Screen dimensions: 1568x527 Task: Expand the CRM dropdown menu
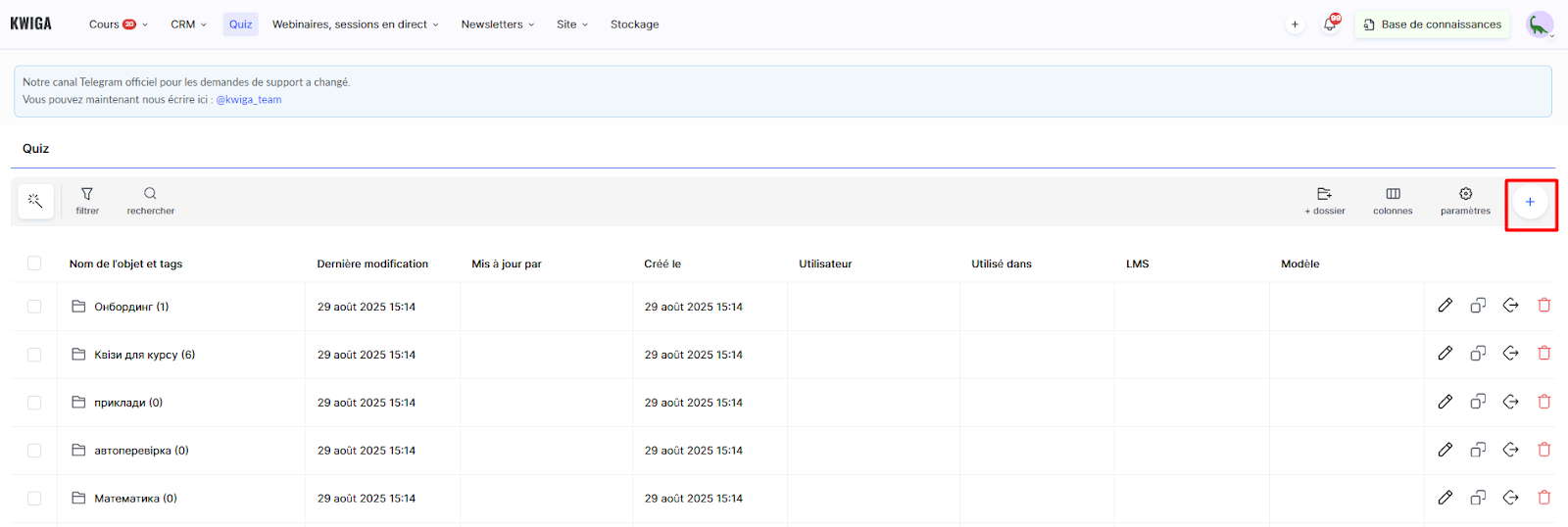click(188, 24)
